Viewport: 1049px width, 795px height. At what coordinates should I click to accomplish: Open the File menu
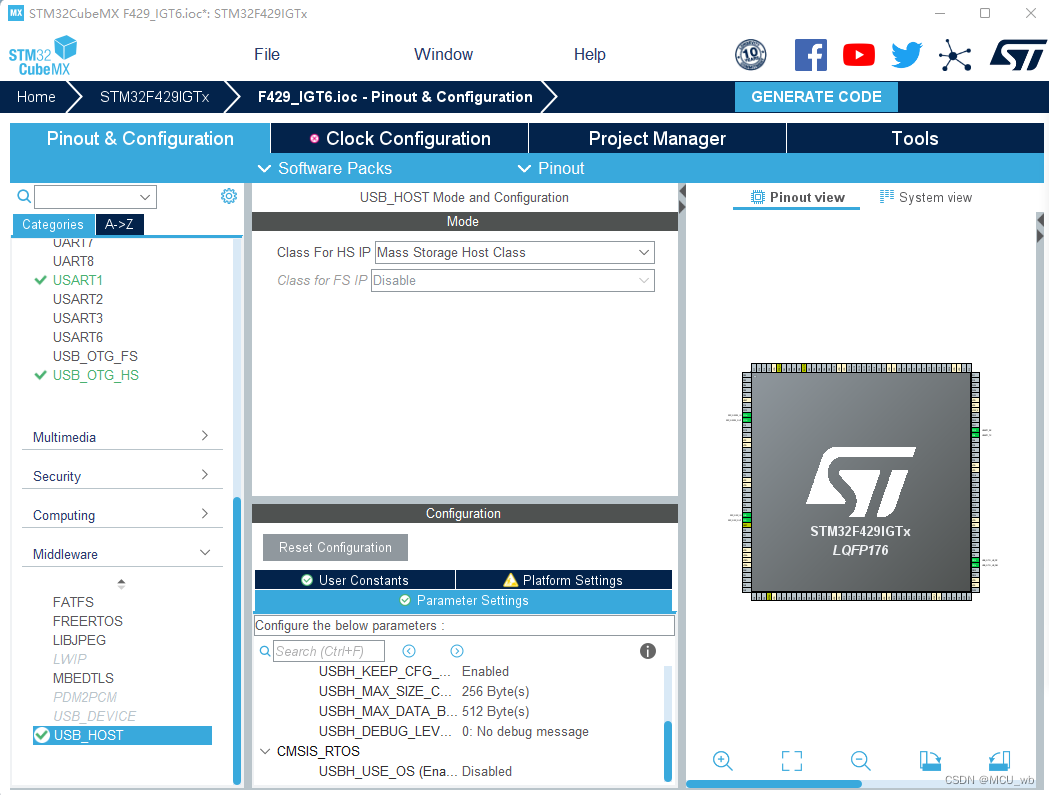267,54
